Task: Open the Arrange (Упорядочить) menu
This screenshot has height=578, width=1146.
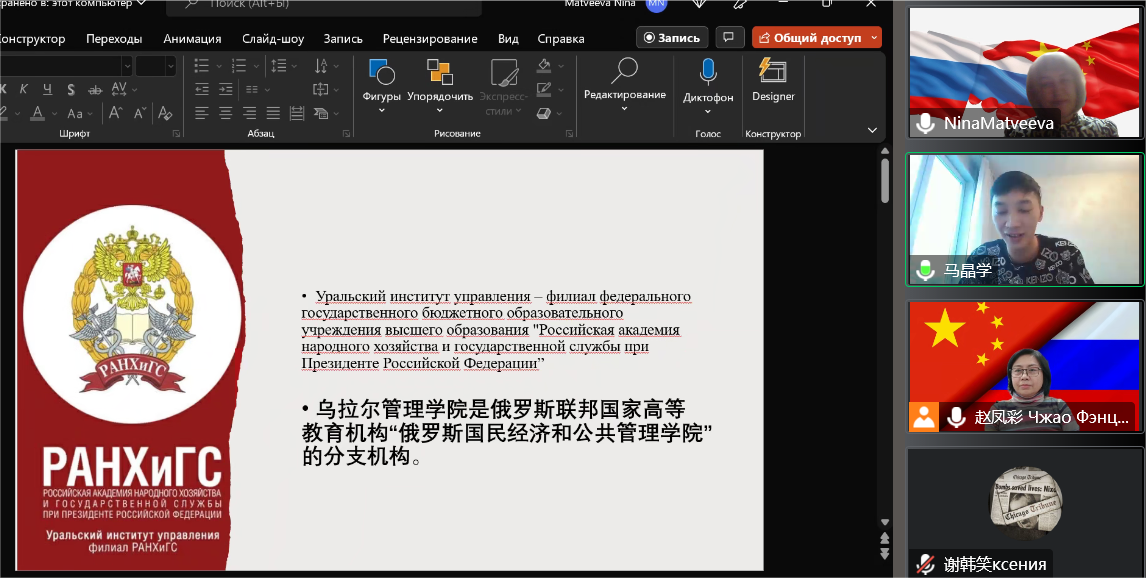Action: pos(440,87)
